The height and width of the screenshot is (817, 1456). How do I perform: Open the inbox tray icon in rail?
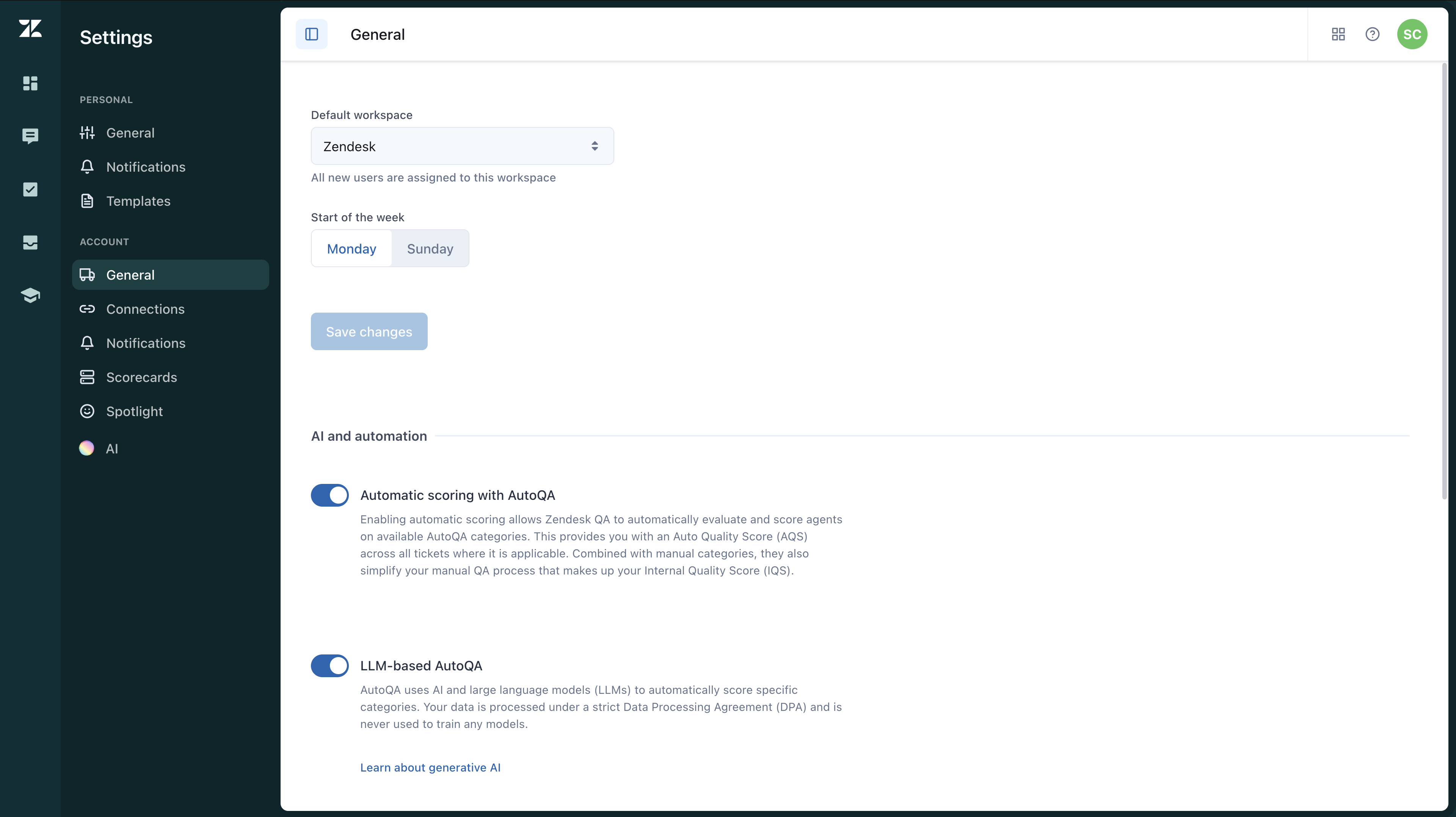click(30, 243)
